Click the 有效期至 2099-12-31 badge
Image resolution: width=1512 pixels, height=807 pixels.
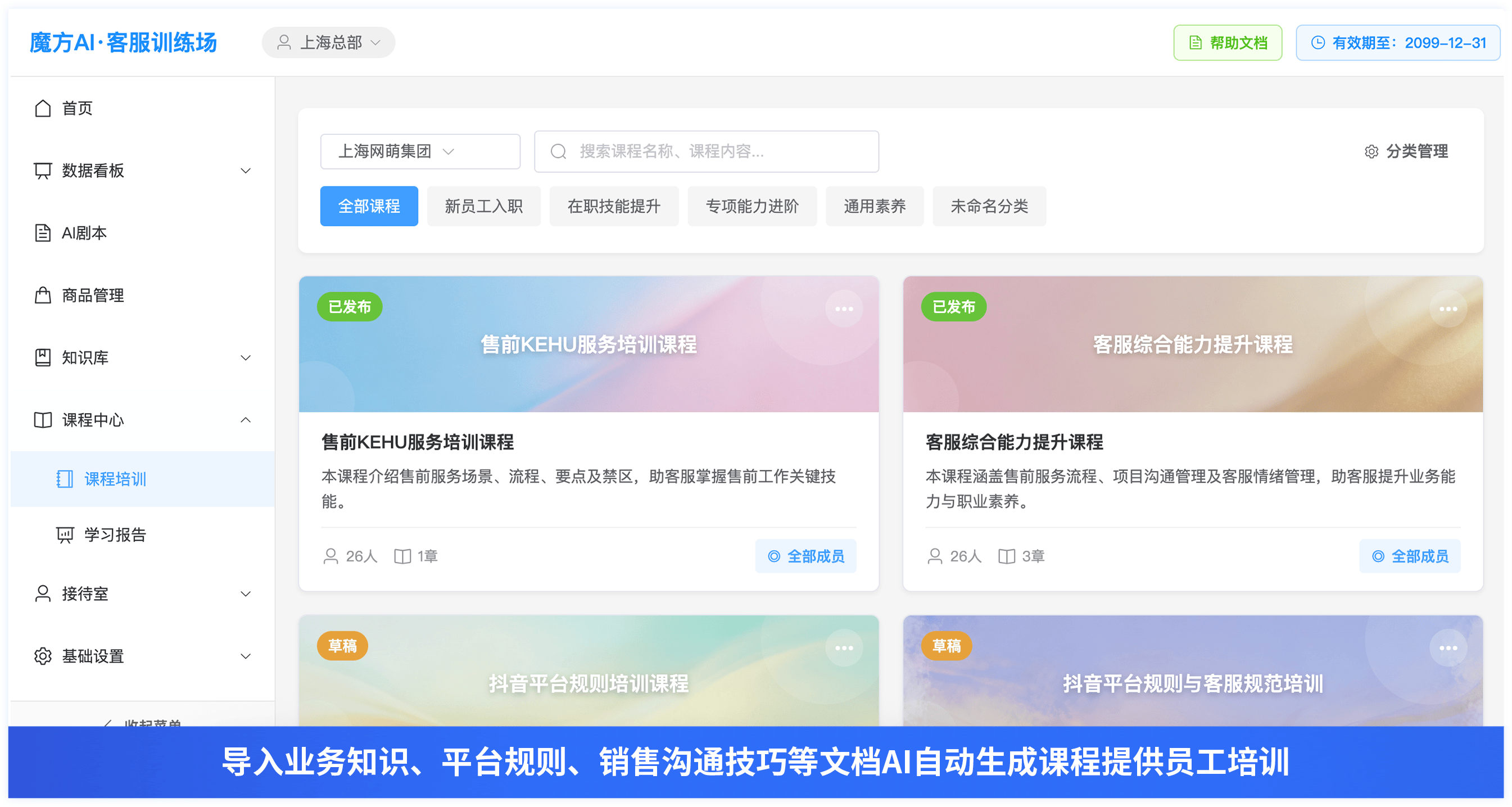coord(1398,43)
